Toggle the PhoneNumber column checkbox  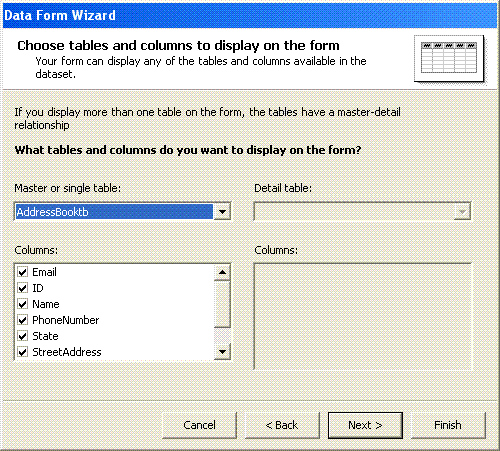click(23, 320)
